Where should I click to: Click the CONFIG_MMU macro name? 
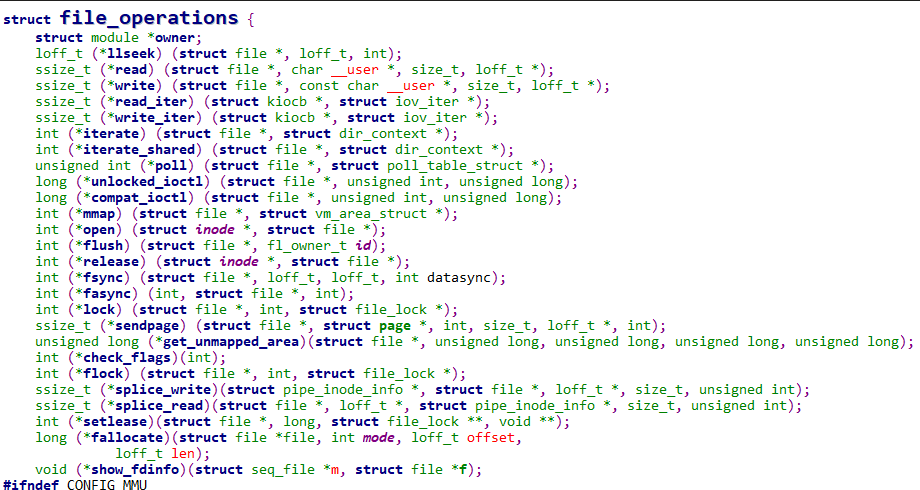pos(107,484)
